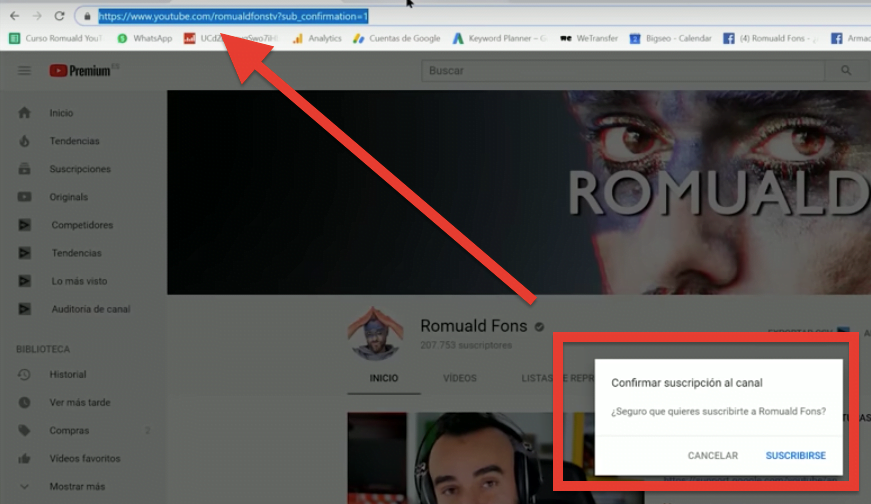Open the WeTransfer bookmark
The width and height of the screenshot is (871, 504).
[589, 38]
